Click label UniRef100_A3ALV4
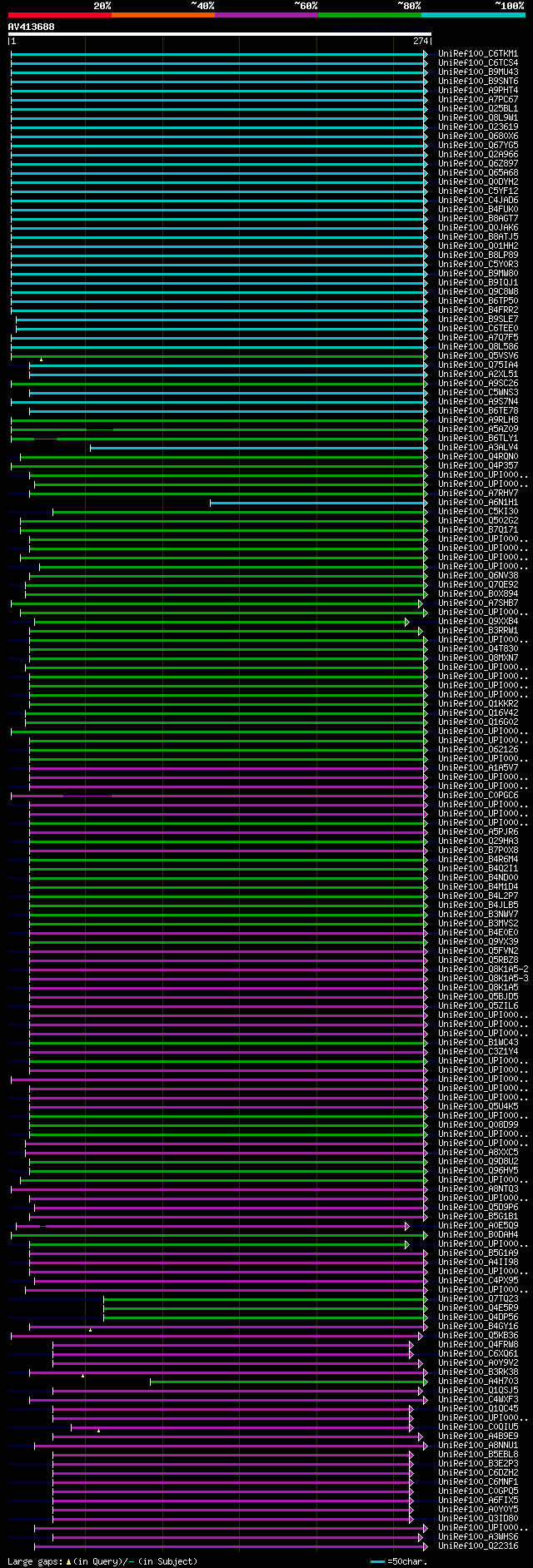 [x=478, y=448]
